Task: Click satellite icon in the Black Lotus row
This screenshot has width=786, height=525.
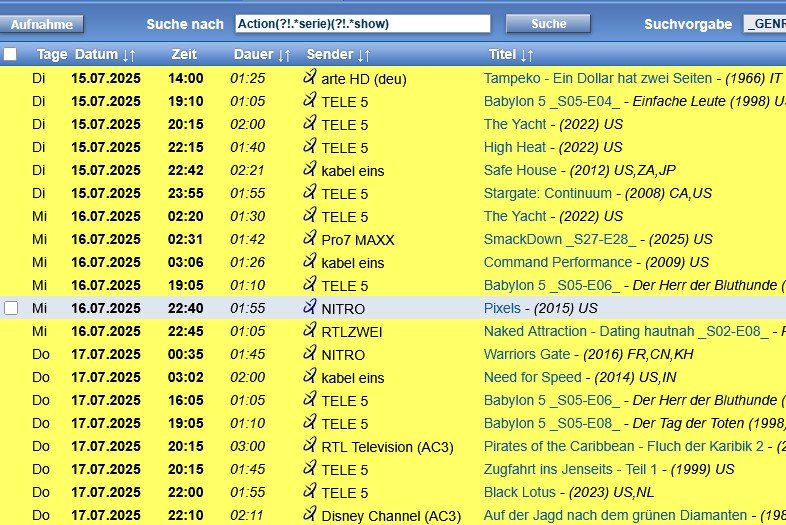Action: (x=310, y=492)
